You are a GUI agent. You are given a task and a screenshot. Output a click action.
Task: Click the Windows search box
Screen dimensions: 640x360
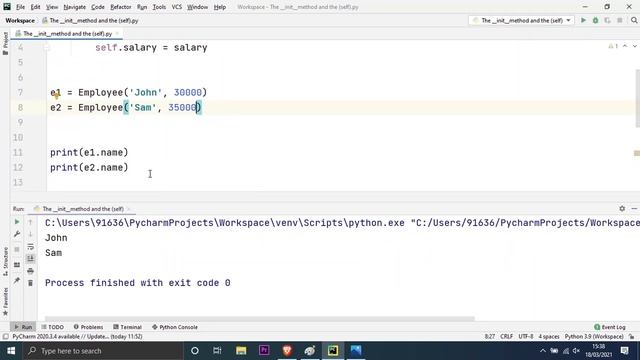pos(103,351)
